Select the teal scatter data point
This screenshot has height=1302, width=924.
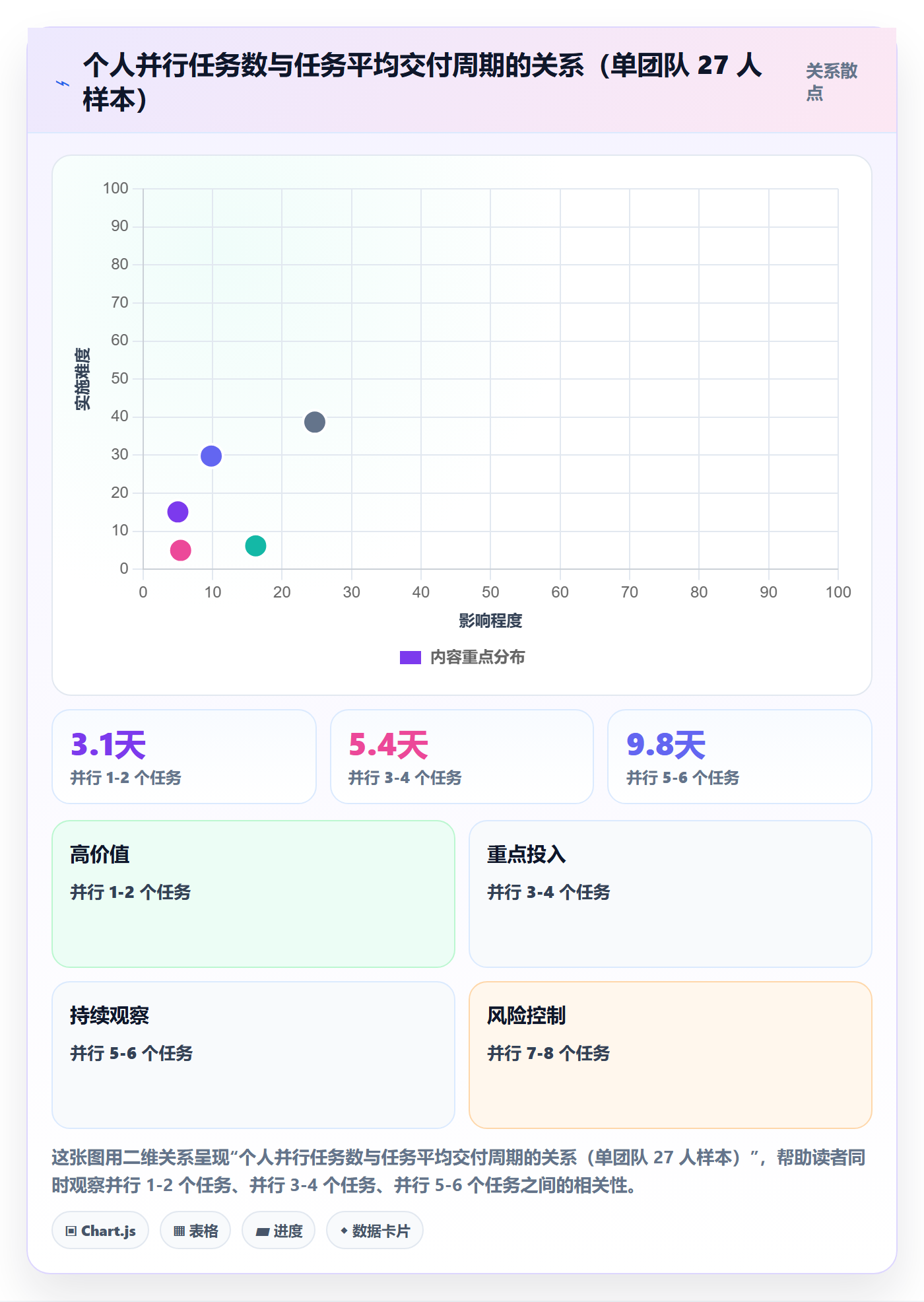click(255, 545)
